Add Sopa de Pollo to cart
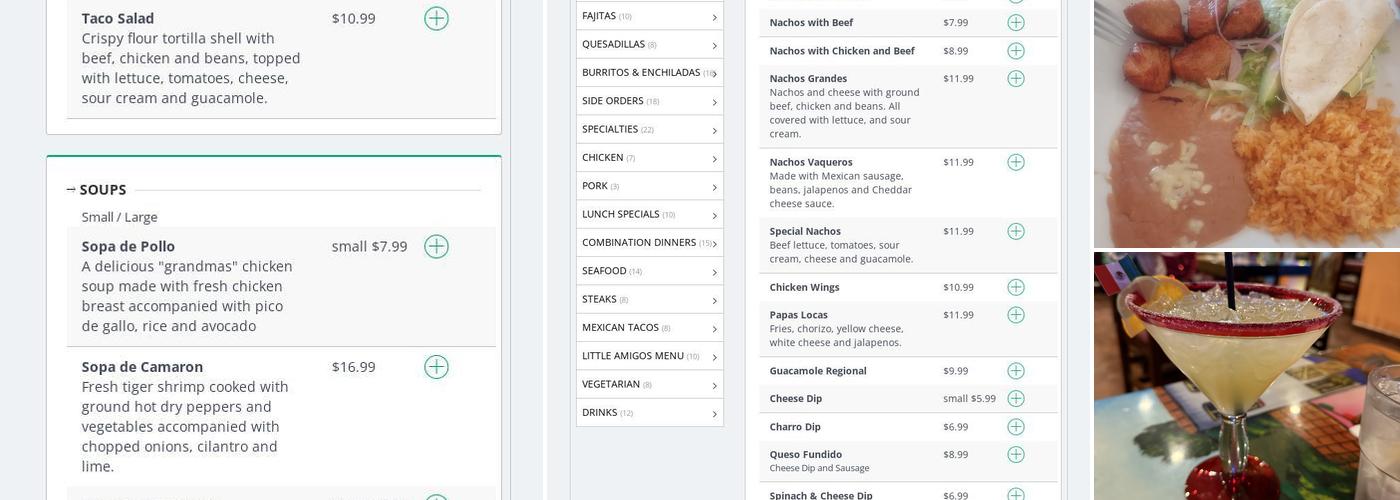The width and height of the screenshot is (1400, 500). point(436,247)
